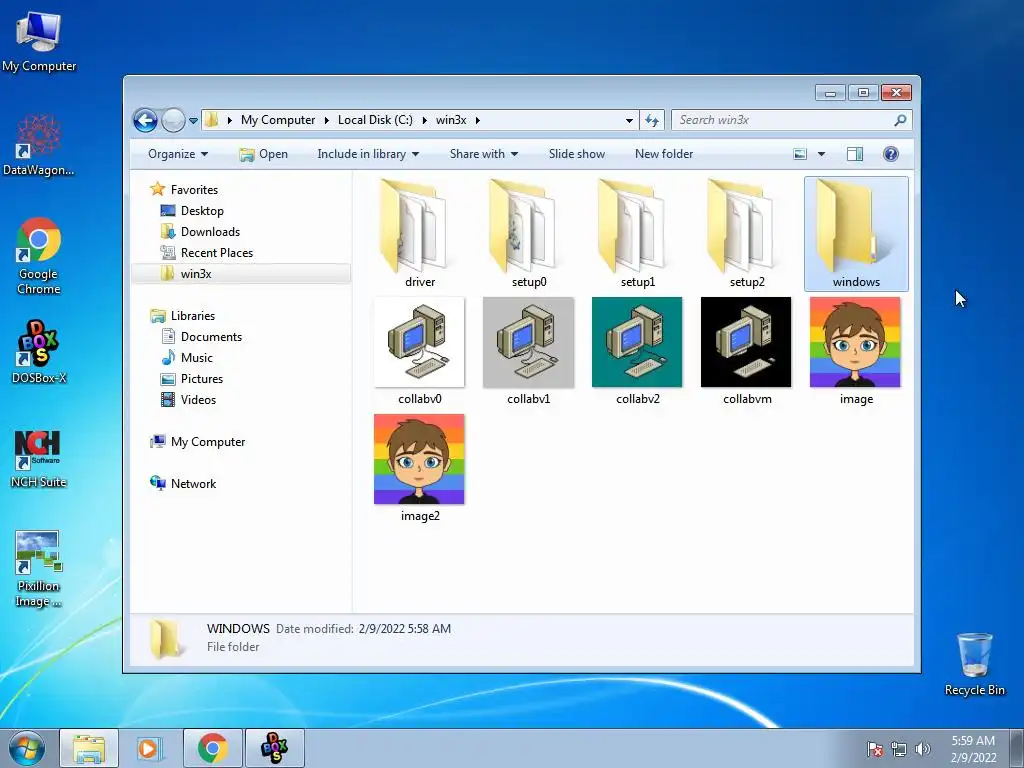
Task: Open Chrome from the taskbar
Action: pyautogui.click(x=213, y=748)
